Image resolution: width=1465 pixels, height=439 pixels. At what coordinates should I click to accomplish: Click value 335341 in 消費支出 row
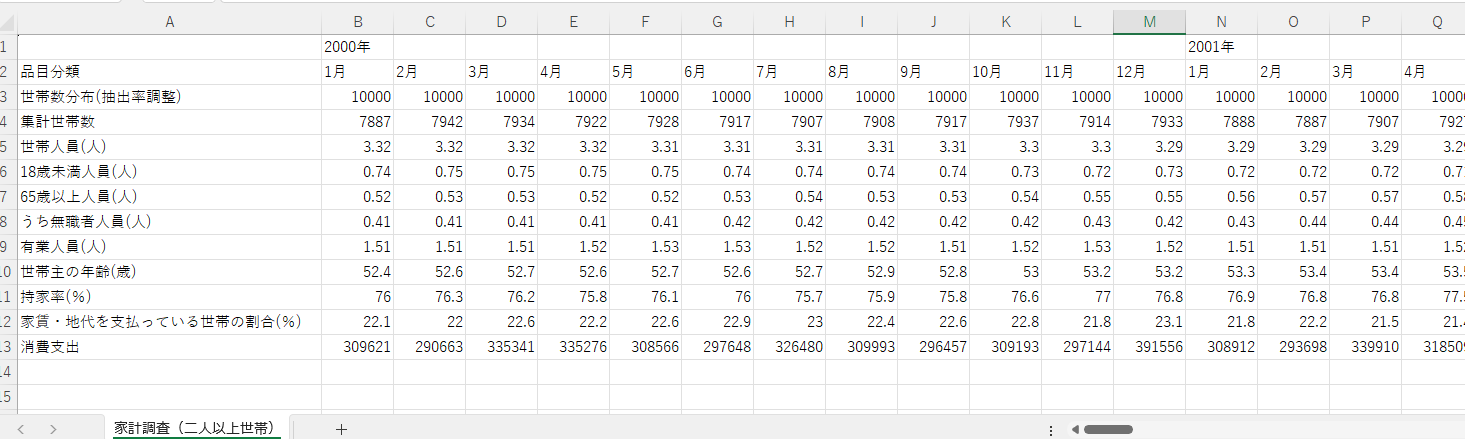point(502,347)
